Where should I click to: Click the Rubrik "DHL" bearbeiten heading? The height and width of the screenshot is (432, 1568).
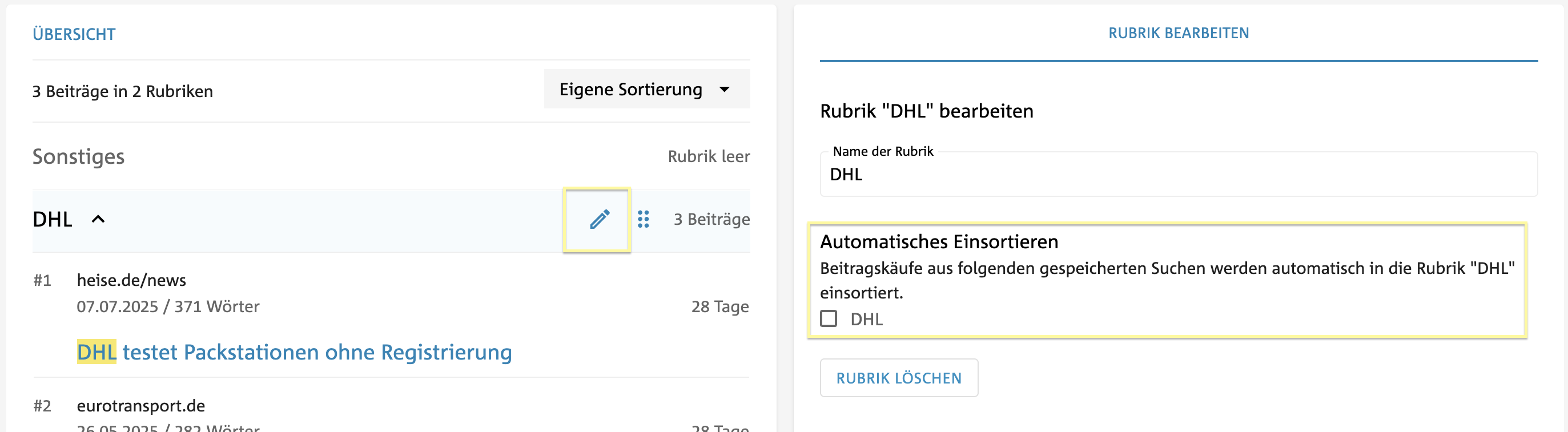926,111
